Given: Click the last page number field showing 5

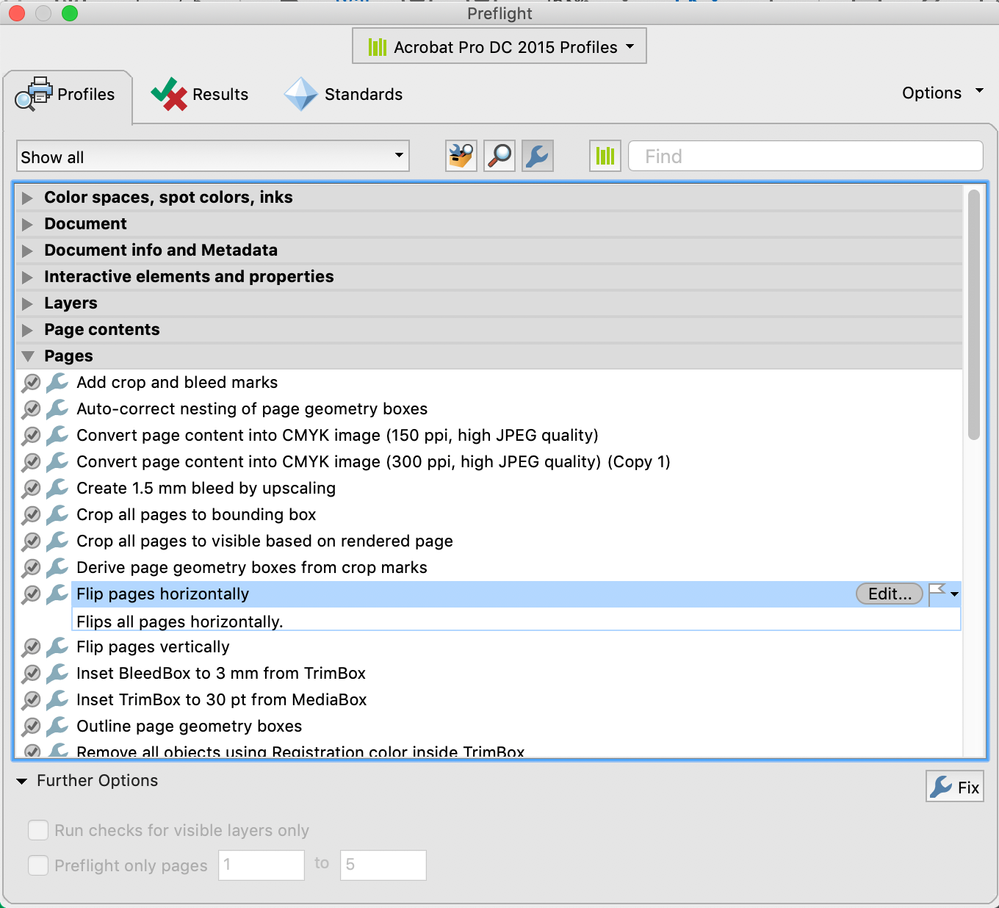Looking at the screenshot, I should [383, 865].
